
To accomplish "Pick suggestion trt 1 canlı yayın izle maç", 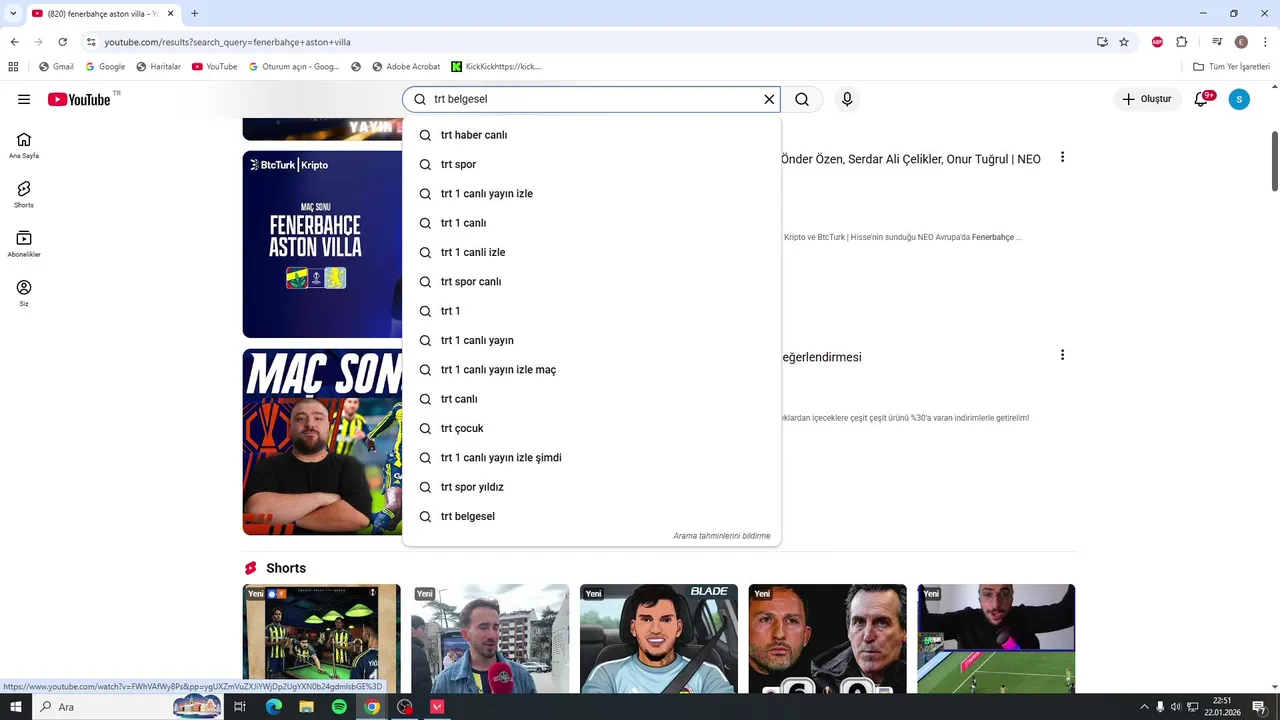I will coord(591,370).
